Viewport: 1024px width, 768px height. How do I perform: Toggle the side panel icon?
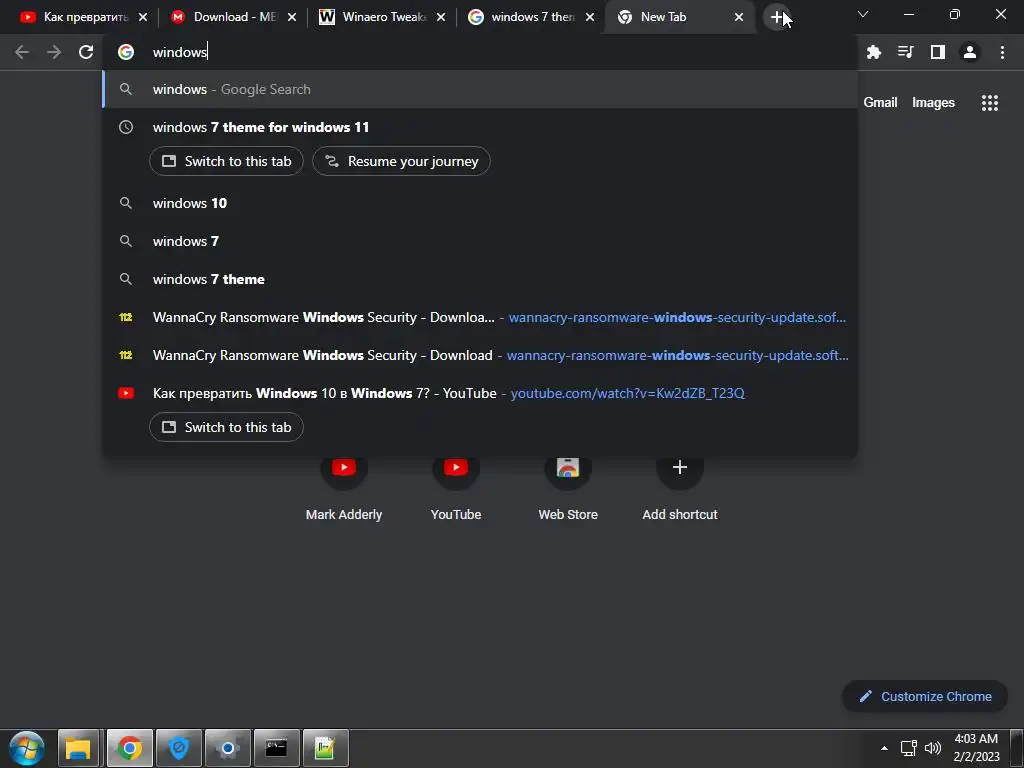(937, 52)
